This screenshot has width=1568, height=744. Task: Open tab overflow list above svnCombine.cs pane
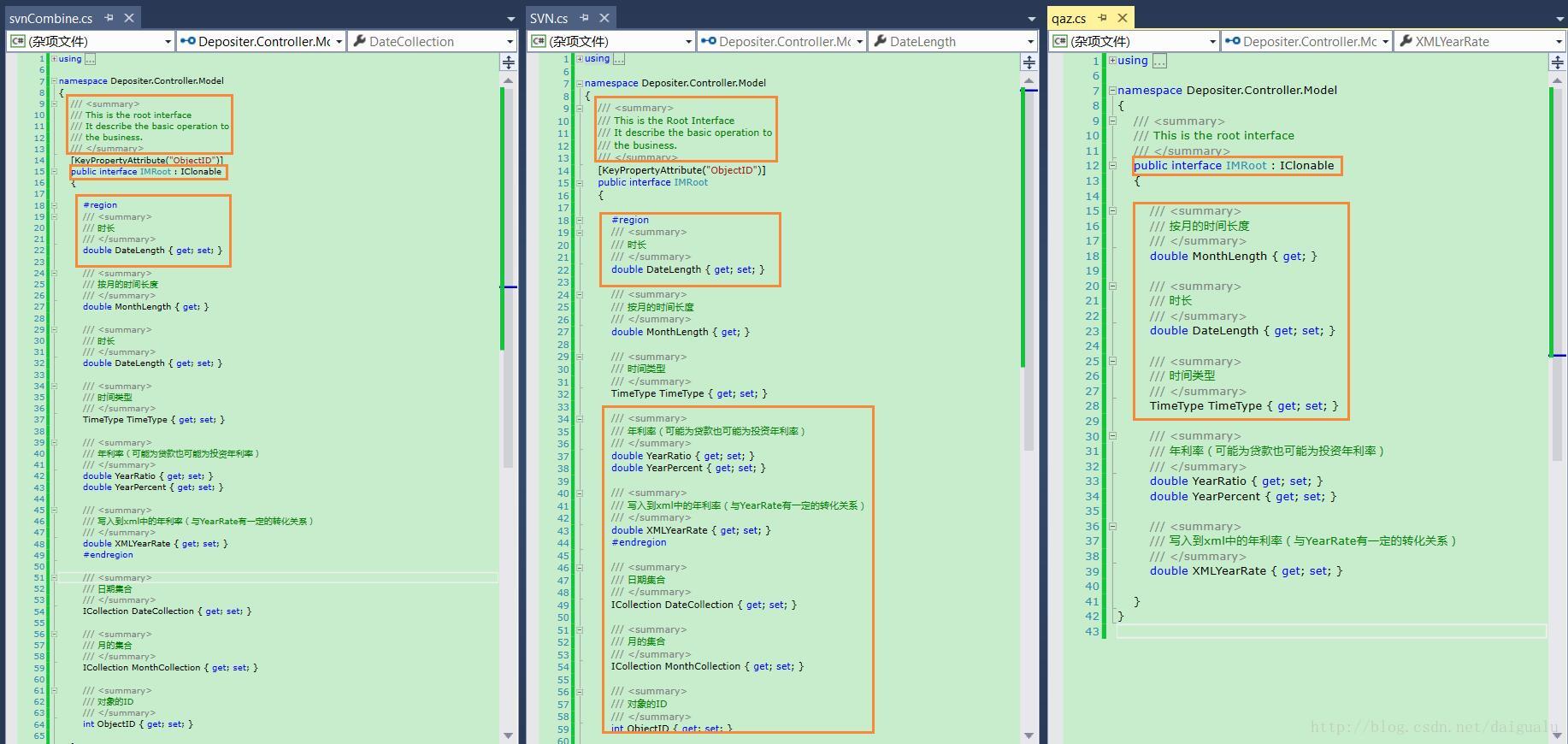[x=510, y=19]
